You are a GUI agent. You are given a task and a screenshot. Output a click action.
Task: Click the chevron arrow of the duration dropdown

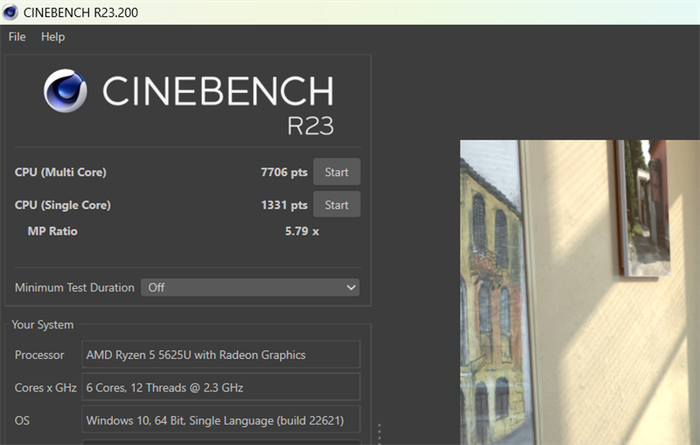[x=350, y=287]
